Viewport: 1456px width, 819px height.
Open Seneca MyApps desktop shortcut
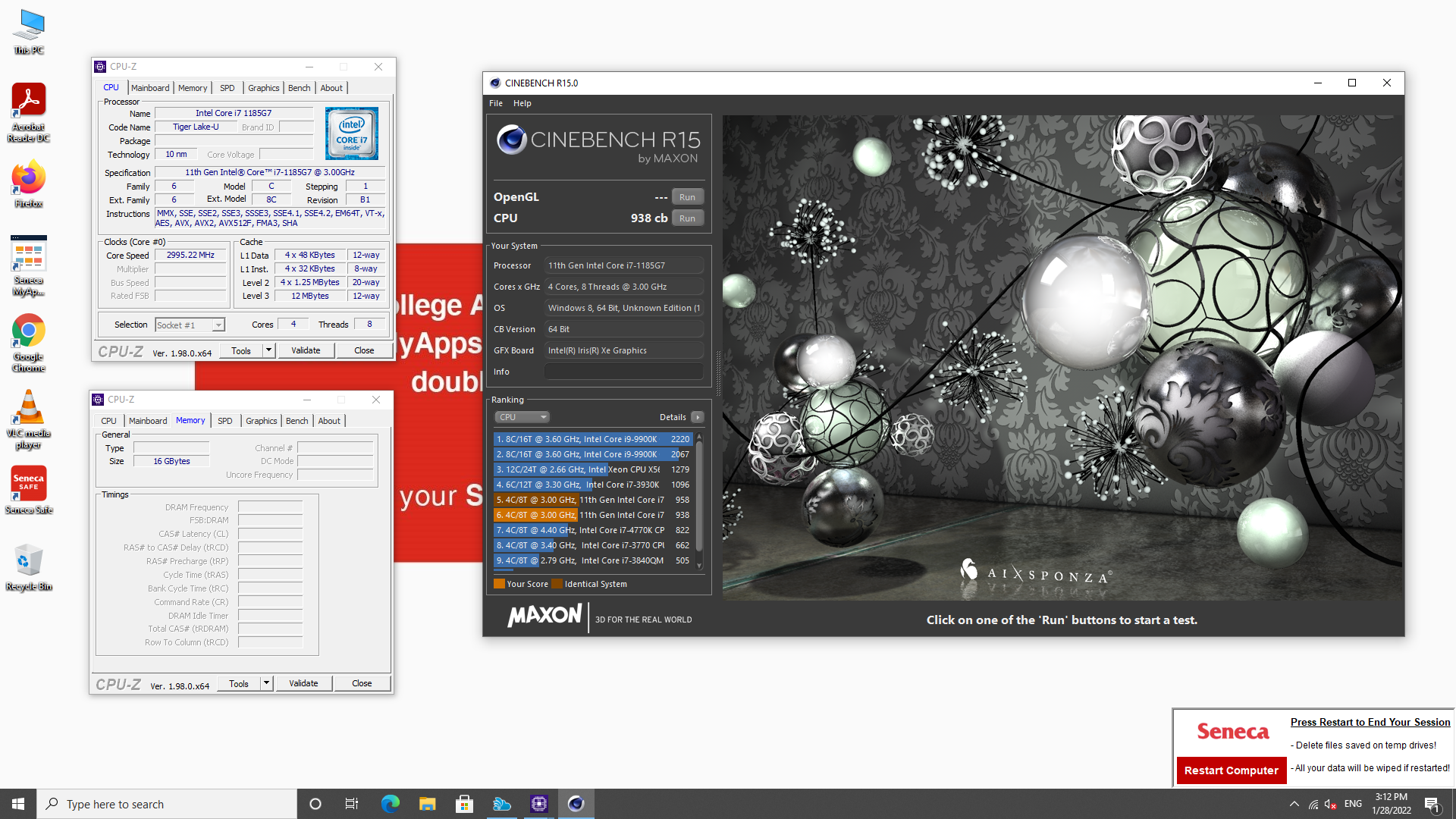pos(29,265)
